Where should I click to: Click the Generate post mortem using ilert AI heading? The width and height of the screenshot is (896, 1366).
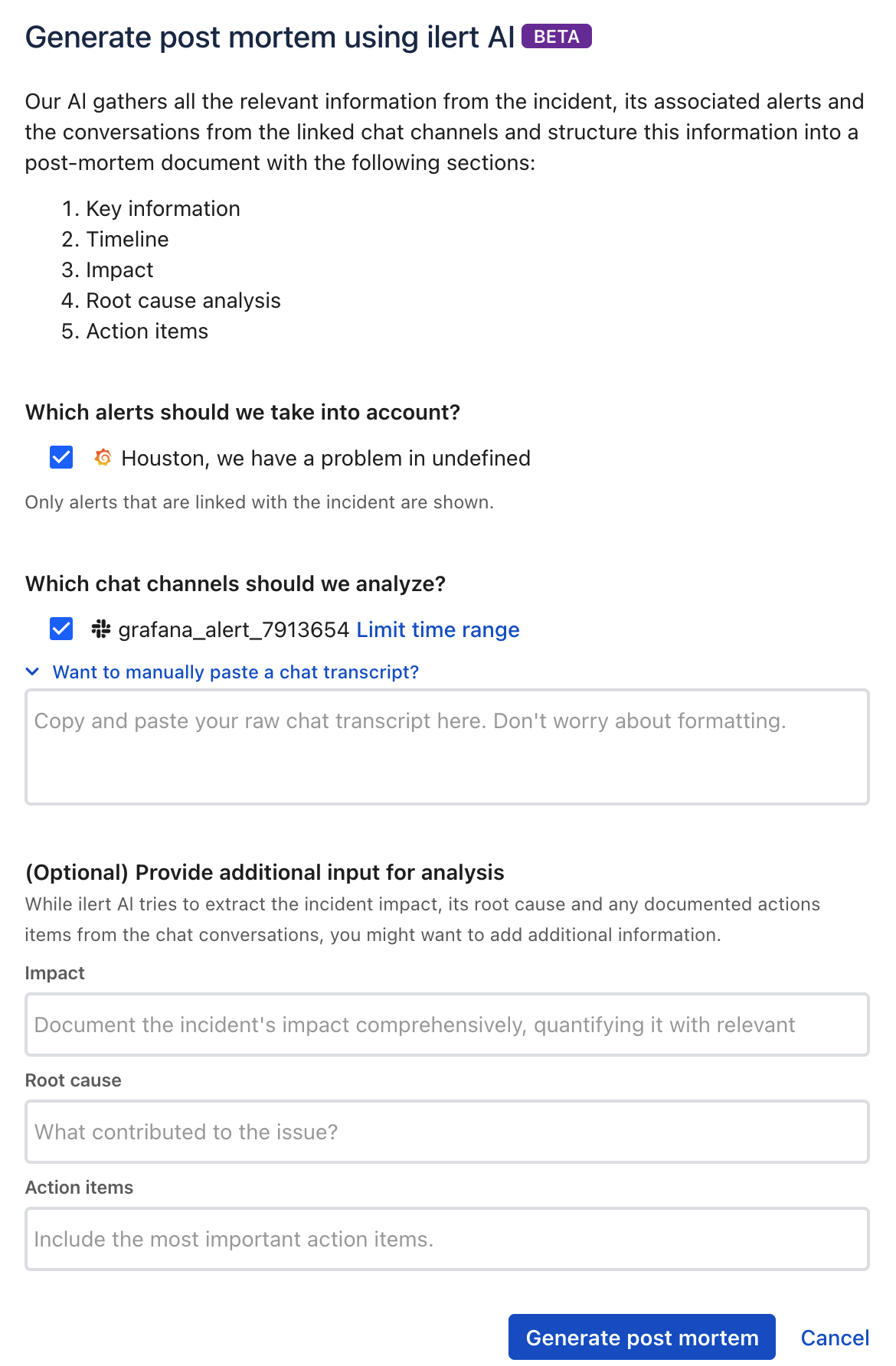coord(270,38)
